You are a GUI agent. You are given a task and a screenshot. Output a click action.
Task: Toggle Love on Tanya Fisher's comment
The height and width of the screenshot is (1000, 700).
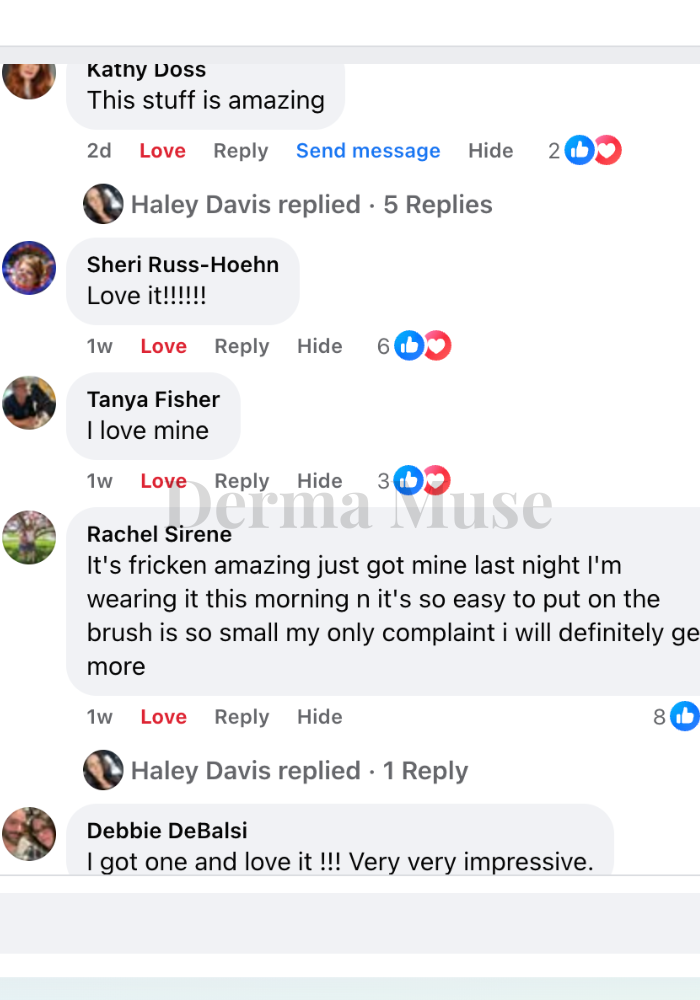[x=164, y=481]
